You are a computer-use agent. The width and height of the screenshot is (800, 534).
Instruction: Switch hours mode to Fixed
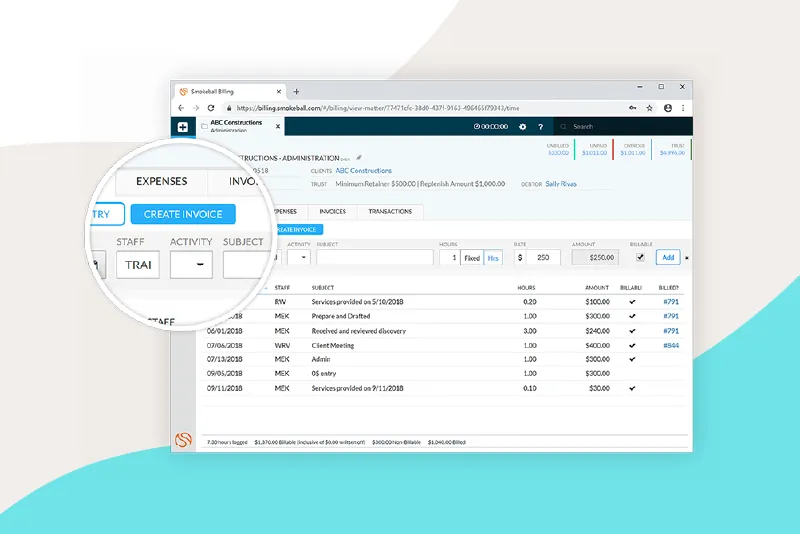coord(472,258)
